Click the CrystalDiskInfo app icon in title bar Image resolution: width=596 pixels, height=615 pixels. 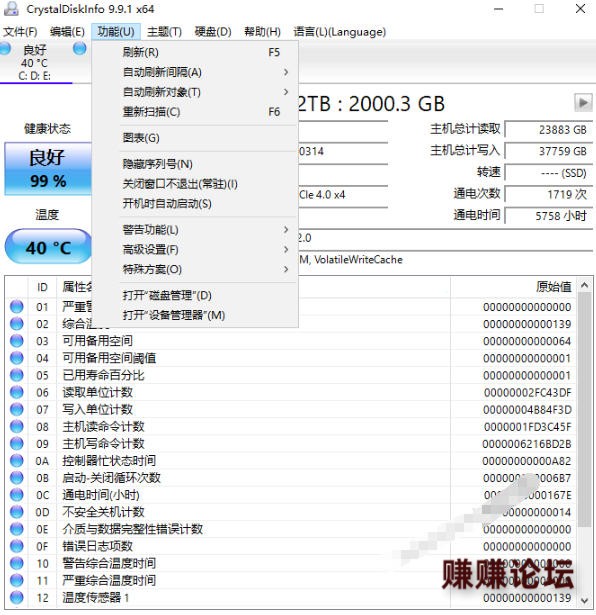(11, 9)
